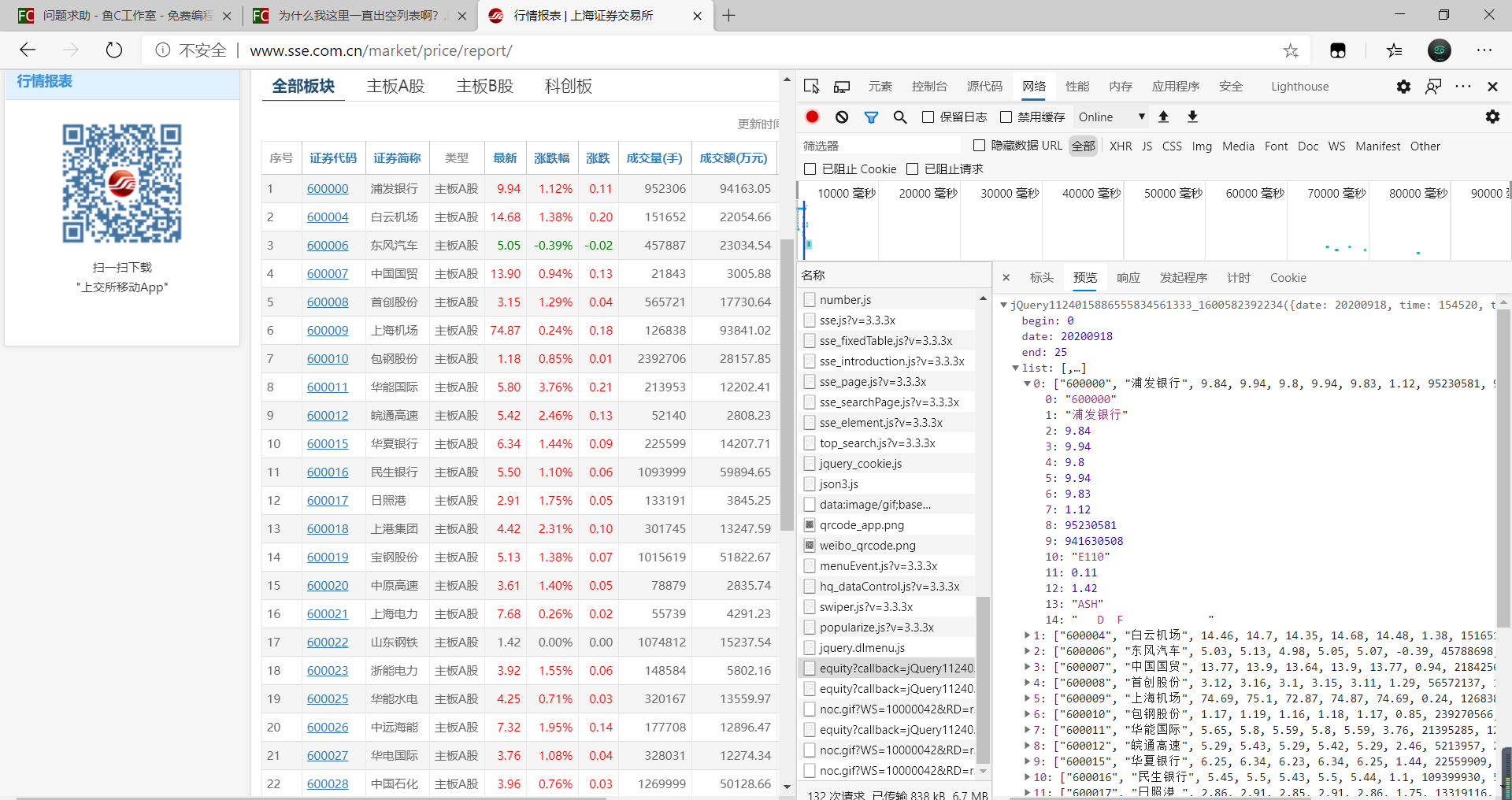Open the 源代码 DevTools tab
The height and width of the screenshot is (800, 1512).
coord(984,87)
